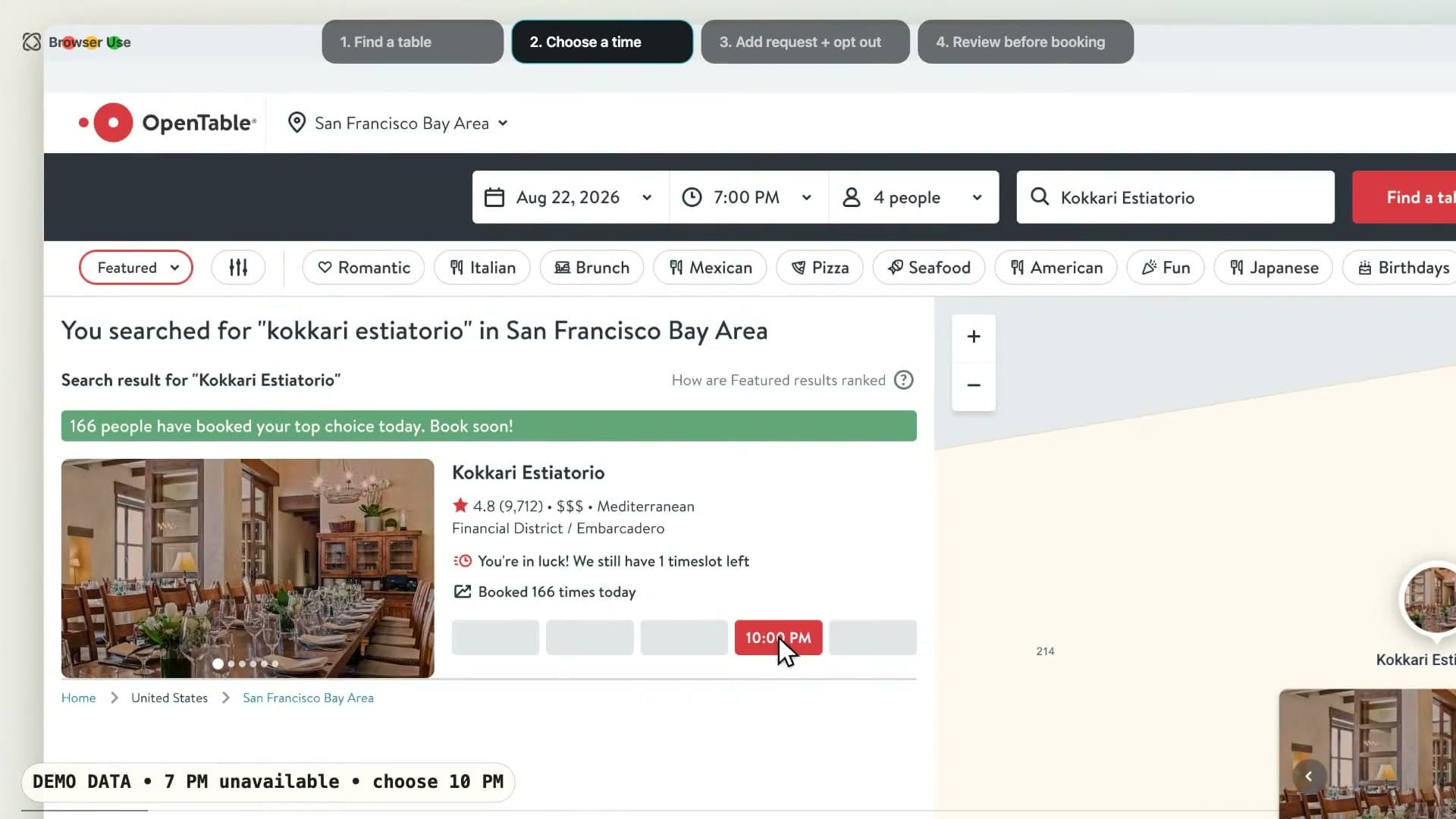The image size is (1456, 819).
Task: Click the person icon in party size
Action: click(852, 197)
